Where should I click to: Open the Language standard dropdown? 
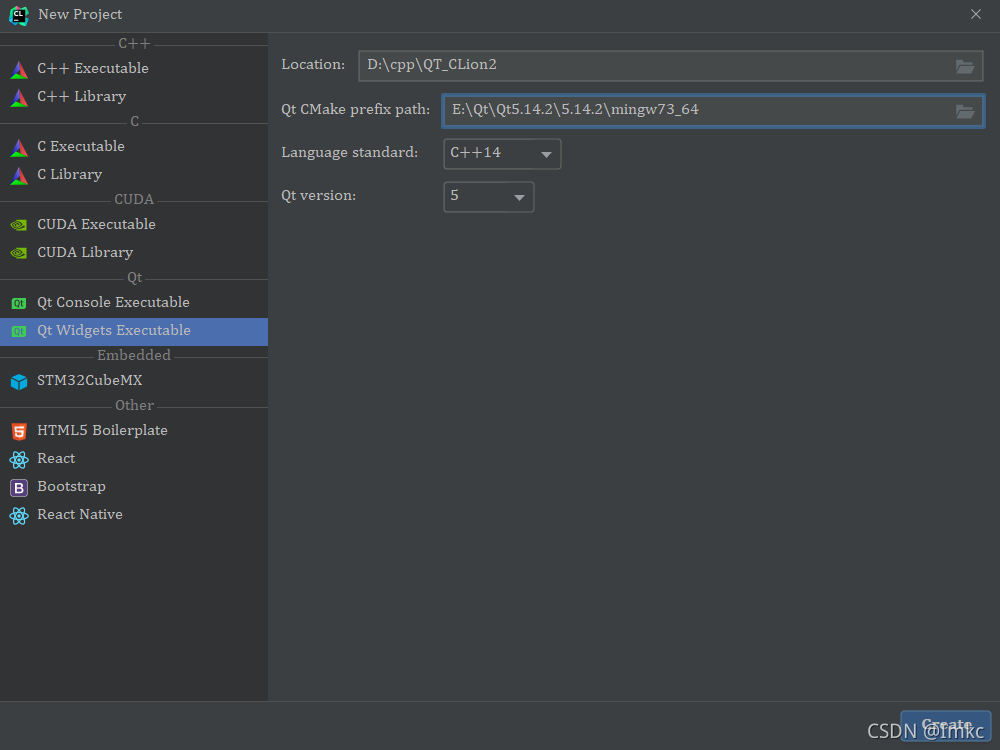(502, 154)
